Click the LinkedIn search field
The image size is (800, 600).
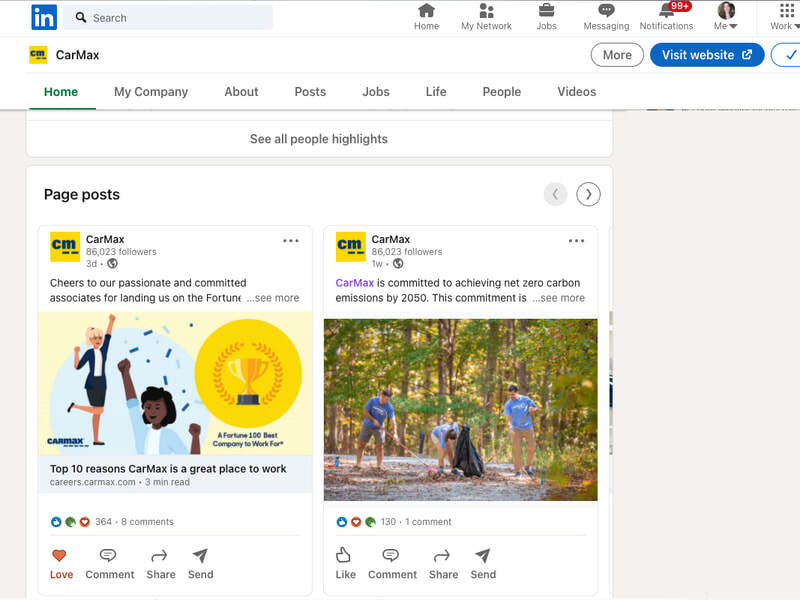(168, 17)
